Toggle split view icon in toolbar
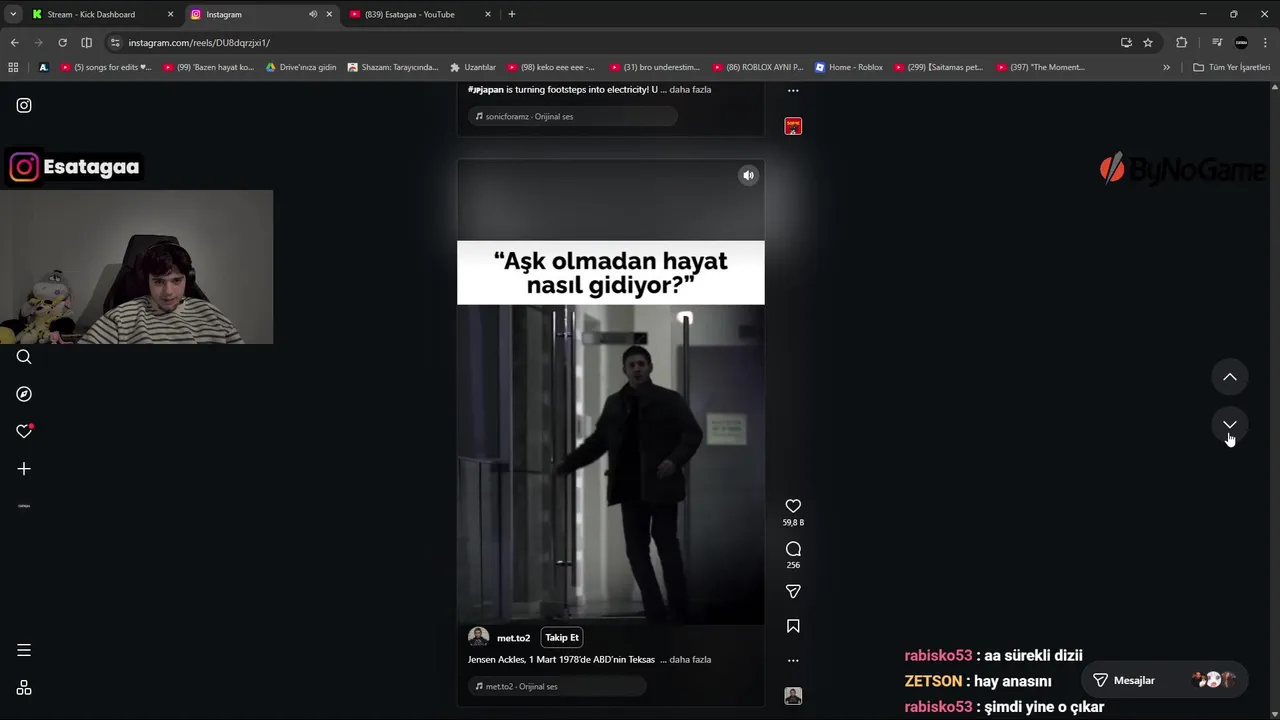1280x720 pixels. pyautogui.click(x=86, y=42)
